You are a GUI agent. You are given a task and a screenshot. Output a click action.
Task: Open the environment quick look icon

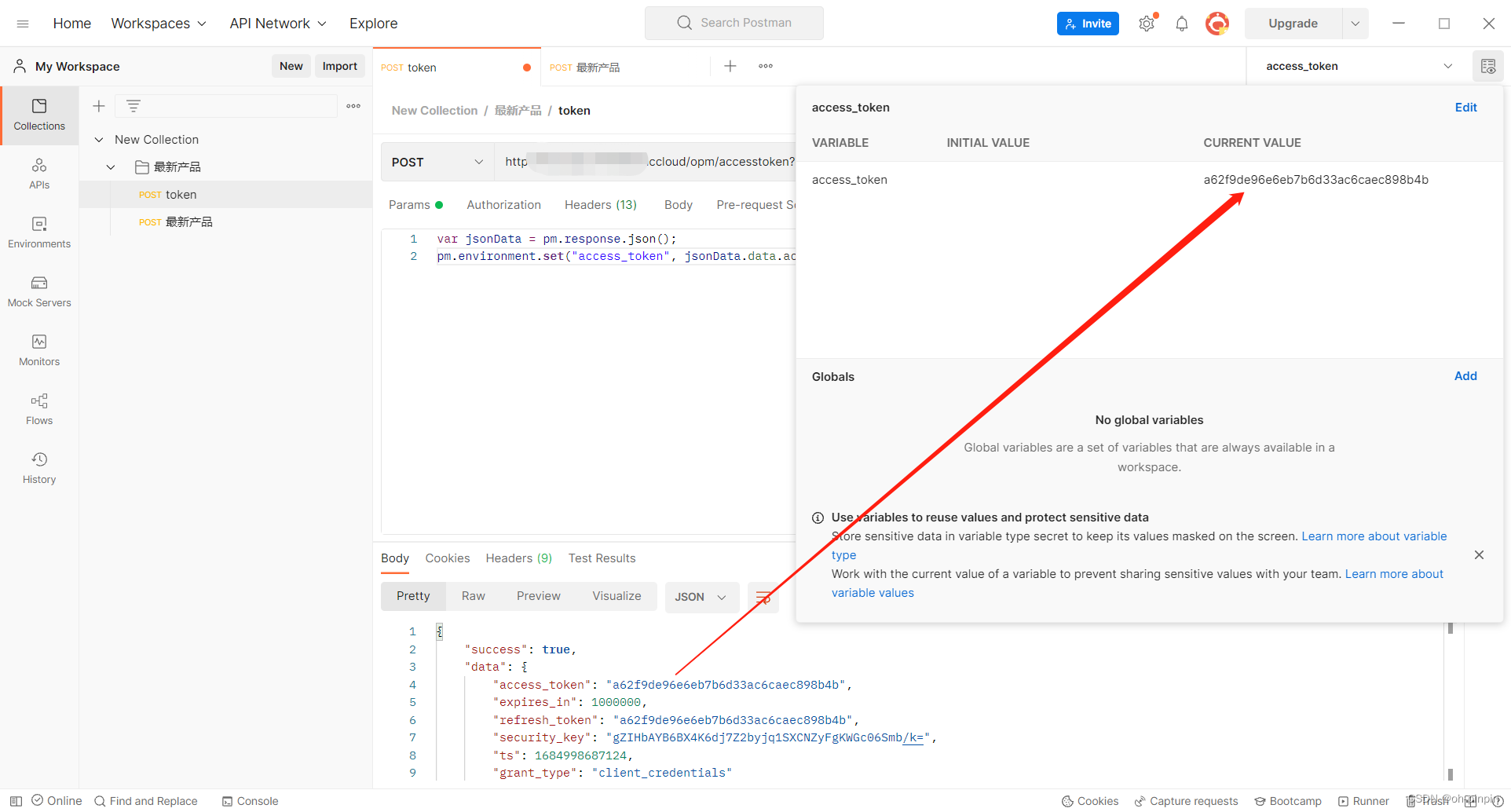pyautogui.click(x=1488, y=67)
